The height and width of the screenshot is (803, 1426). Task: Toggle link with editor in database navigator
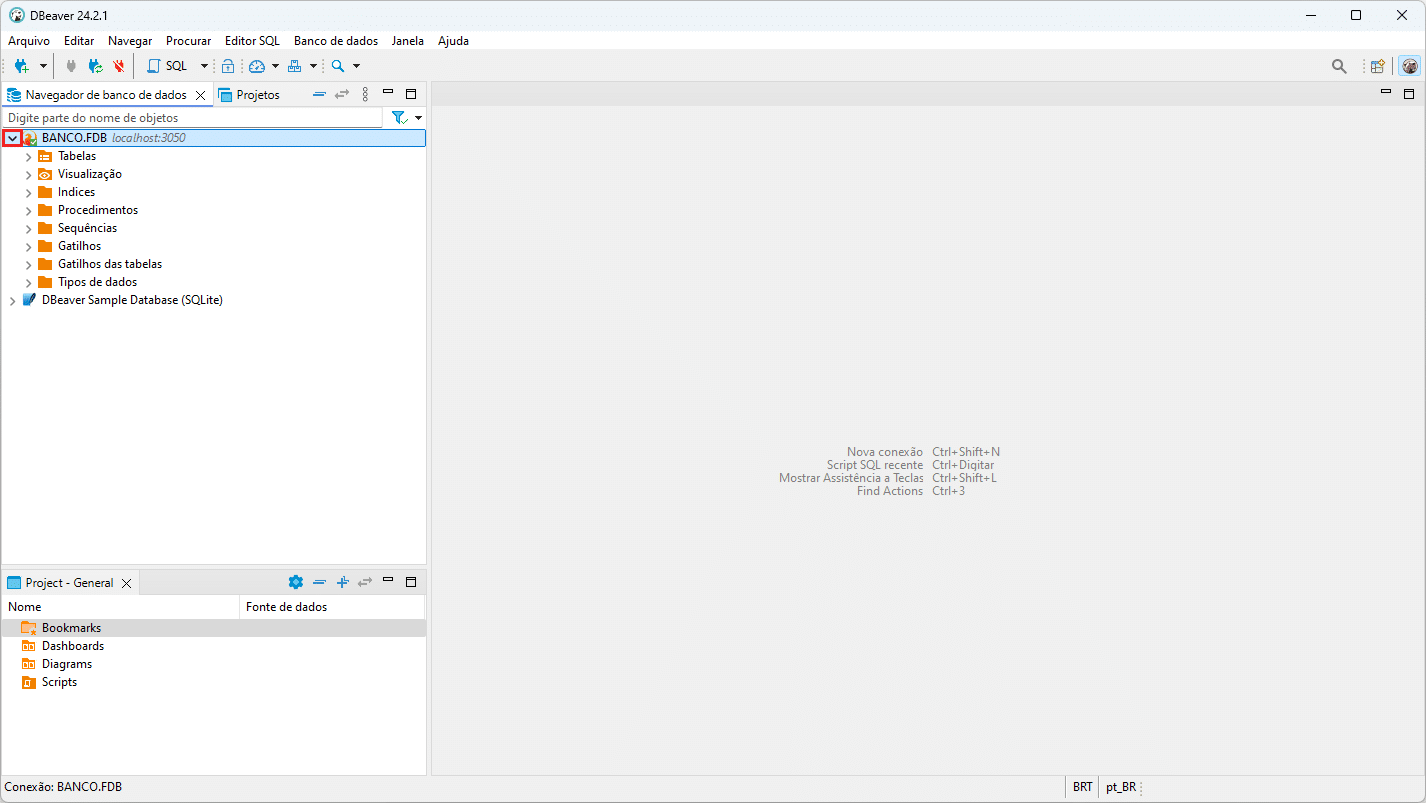pos(342,94)
